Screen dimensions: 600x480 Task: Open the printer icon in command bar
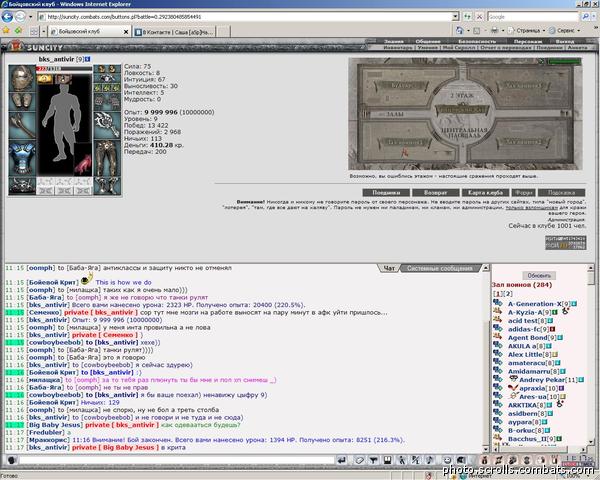(x=494, y=31)
